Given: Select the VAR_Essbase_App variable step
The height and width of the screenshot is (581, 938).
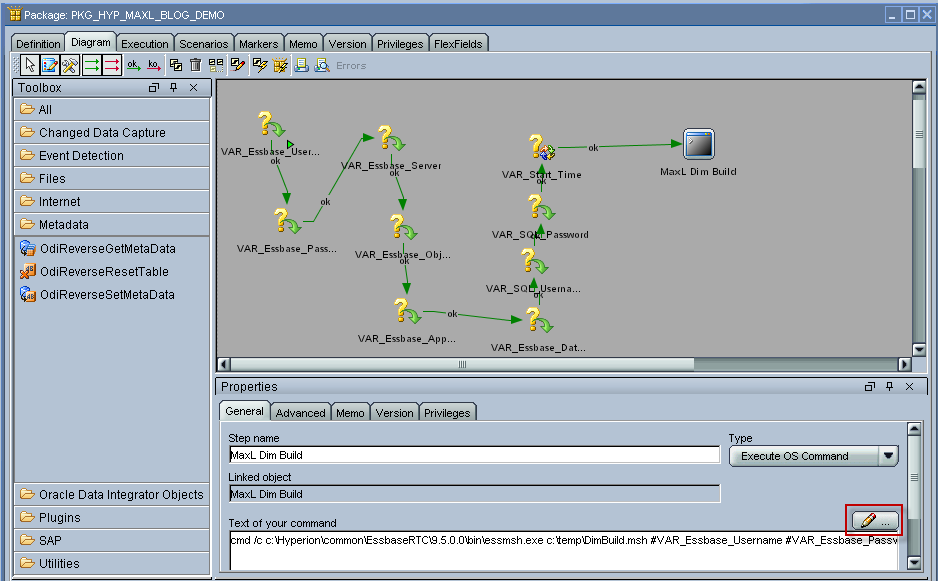Looking at the screenshot, I should tap(408, 312).
